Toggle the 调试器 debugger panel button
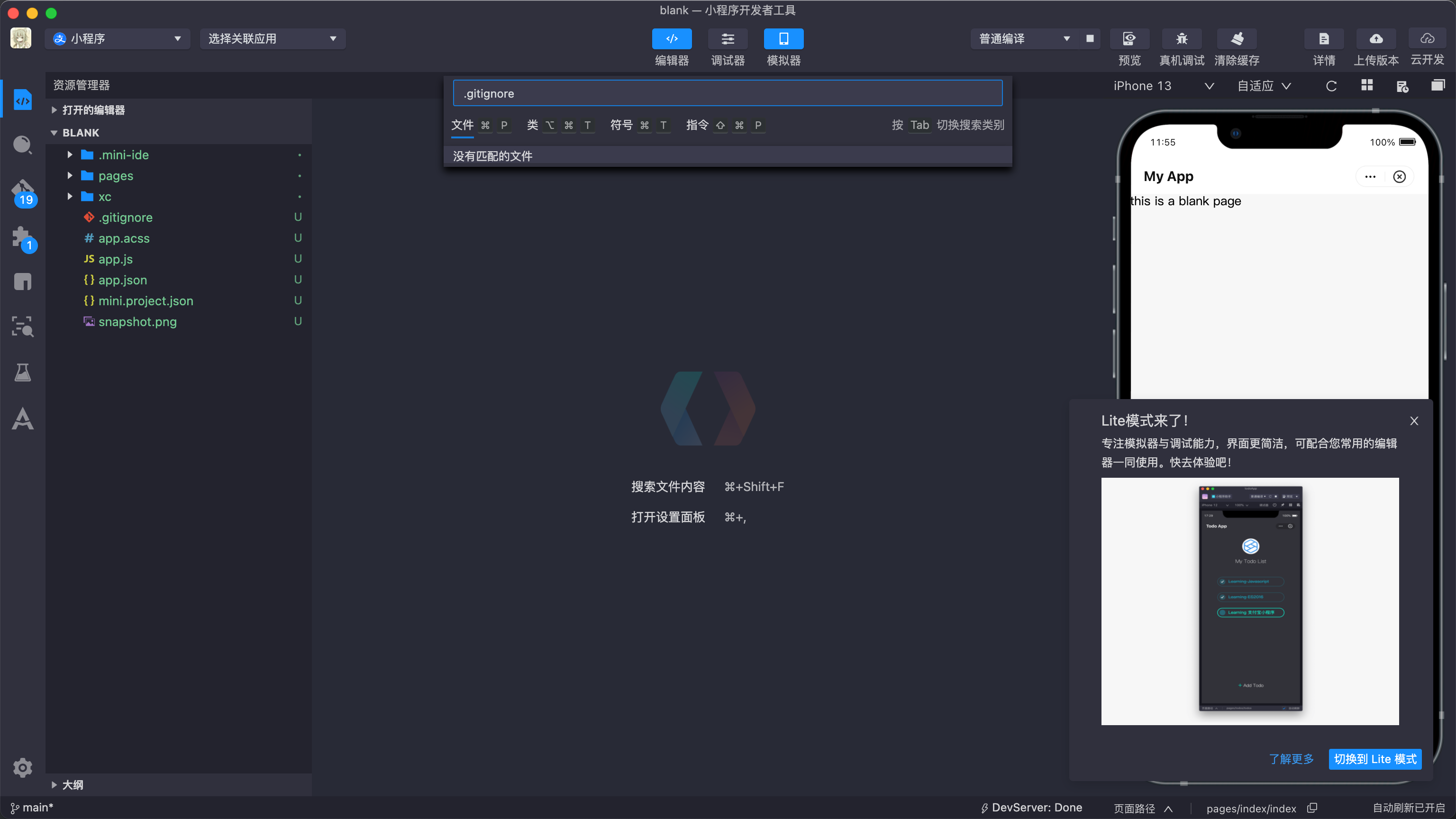The width and height of the screenshot is (1456, 819). 728,38
